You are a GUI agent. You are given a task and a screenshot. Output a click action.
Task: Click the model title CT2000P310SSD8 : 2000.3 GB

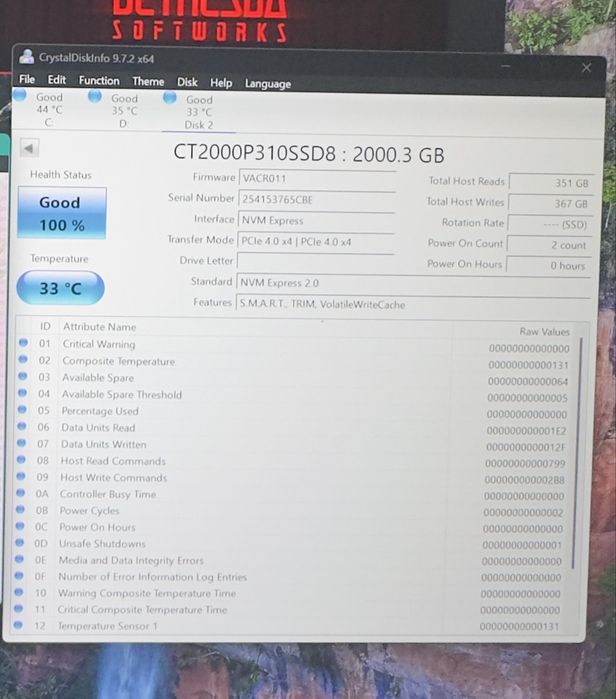coord(308,154)
